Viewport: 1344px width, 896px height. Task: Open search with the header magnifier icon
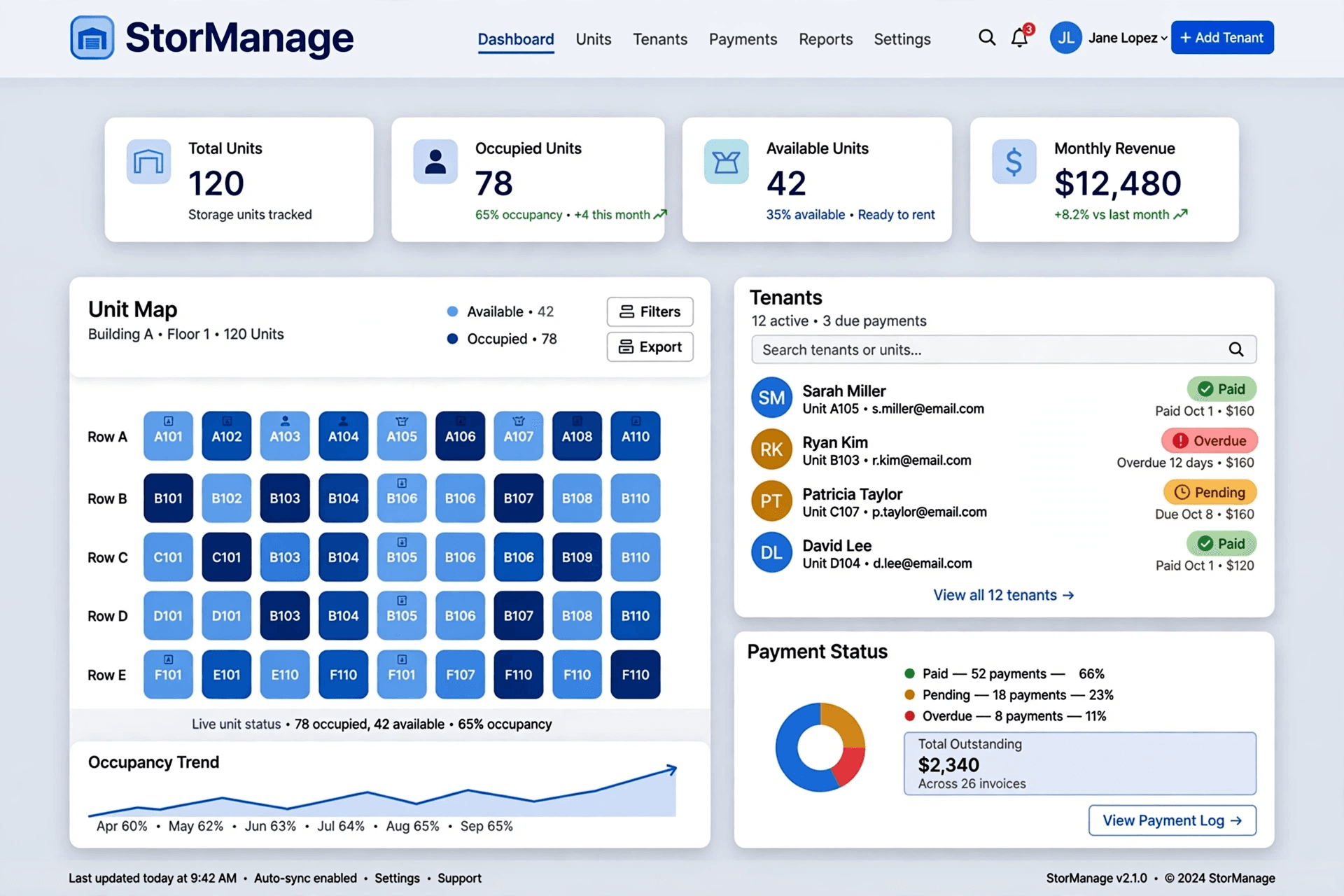[987, 38]
